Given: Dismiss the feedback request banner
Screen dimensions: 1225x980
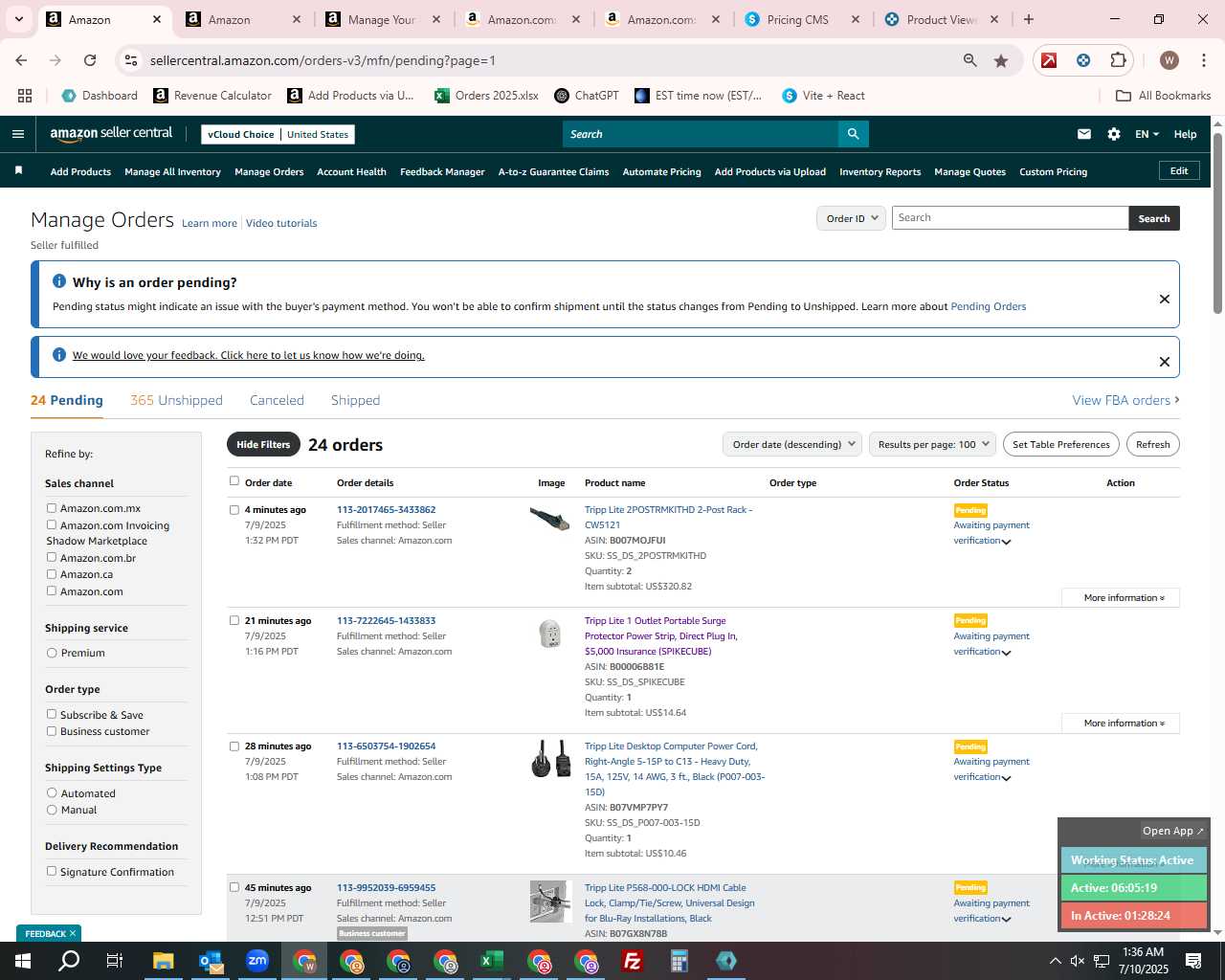Looking at the screenshot, I should pos(1165,362).
